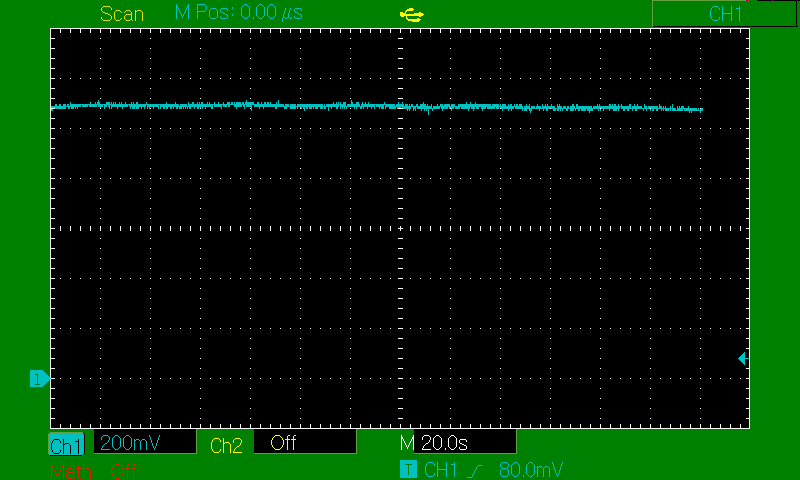Click the Ch2 Off status field
This screenshot has width=800, height=480.
coord(305,442)
